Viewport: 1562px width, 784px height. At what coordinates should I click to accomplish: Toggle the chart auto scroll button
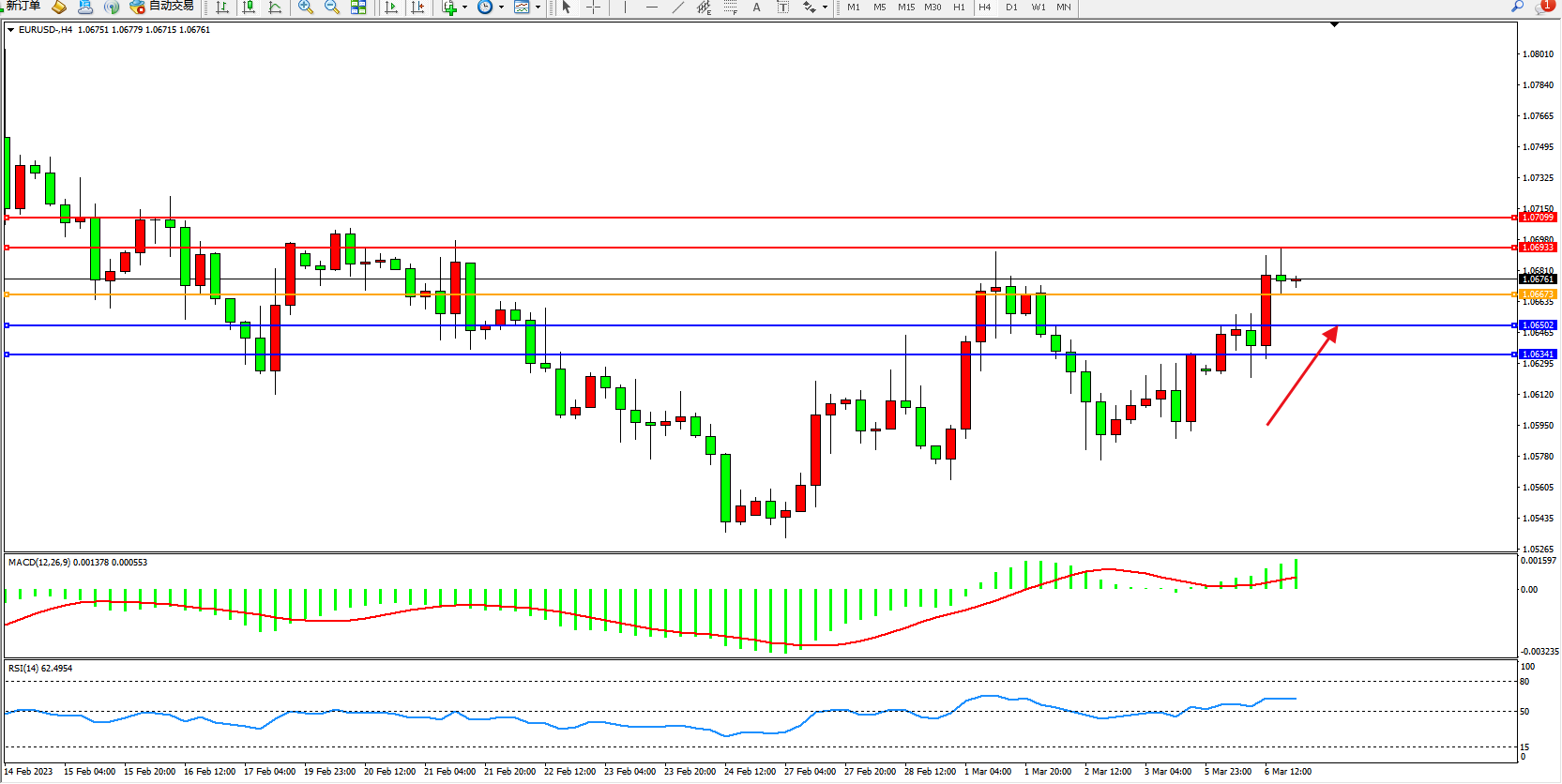pyautogui.click(x=391, y=8)
